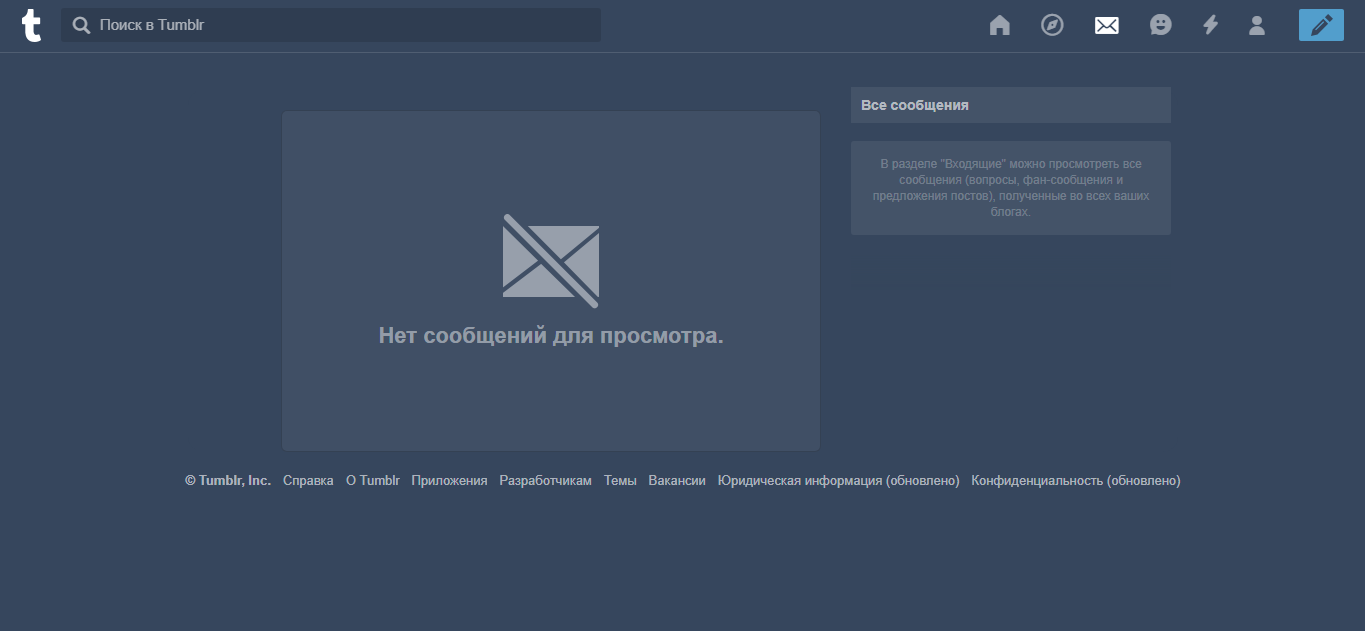The width and height of the screenshot is (1365, 631).
Task: Open the Конфиденциальность page
Action: pyautogui.click(x=1075, y=480)
